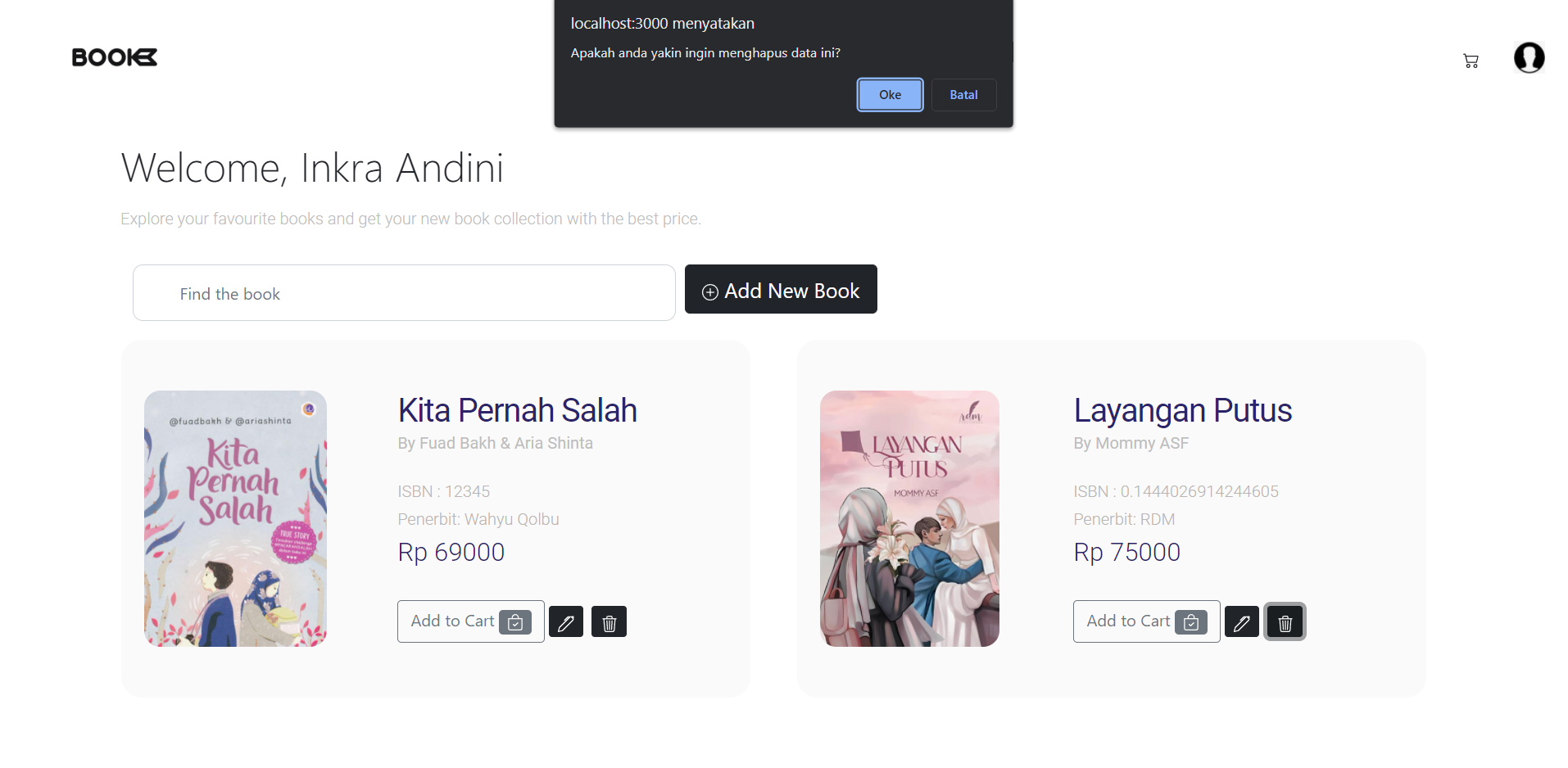1568x768 pixels.
Task: Add Kita Pernah Salah to cart
Action: point(471,621)
